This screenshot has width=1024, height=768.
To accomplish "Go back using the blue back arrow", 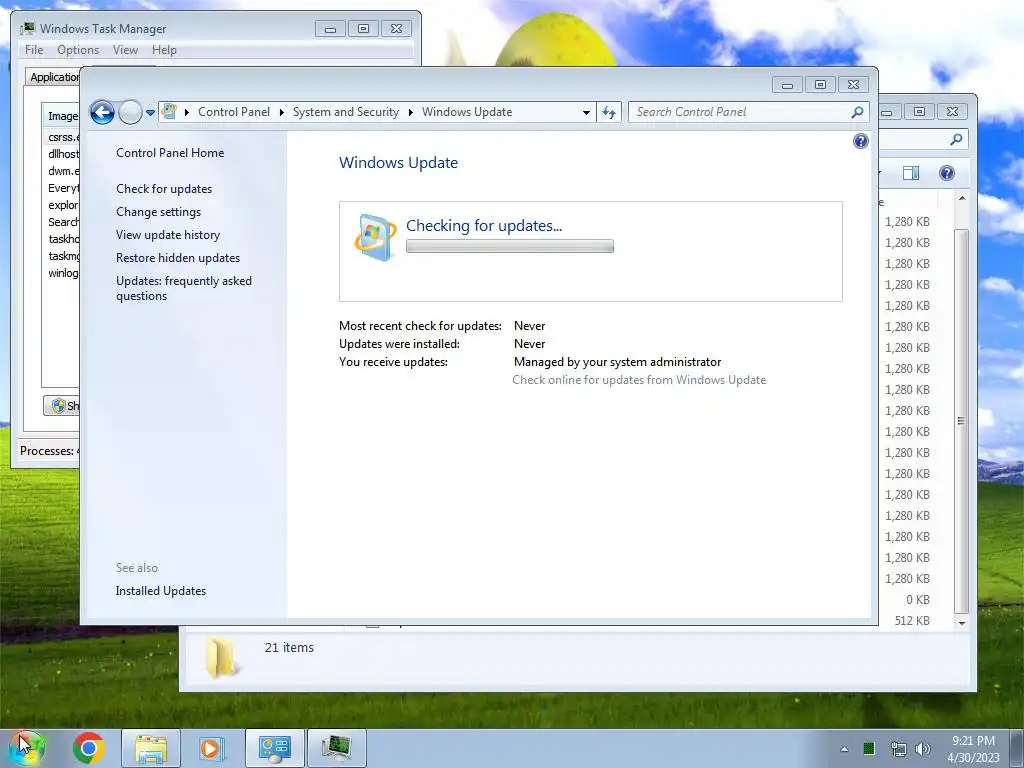I will [x=102, y=112].
